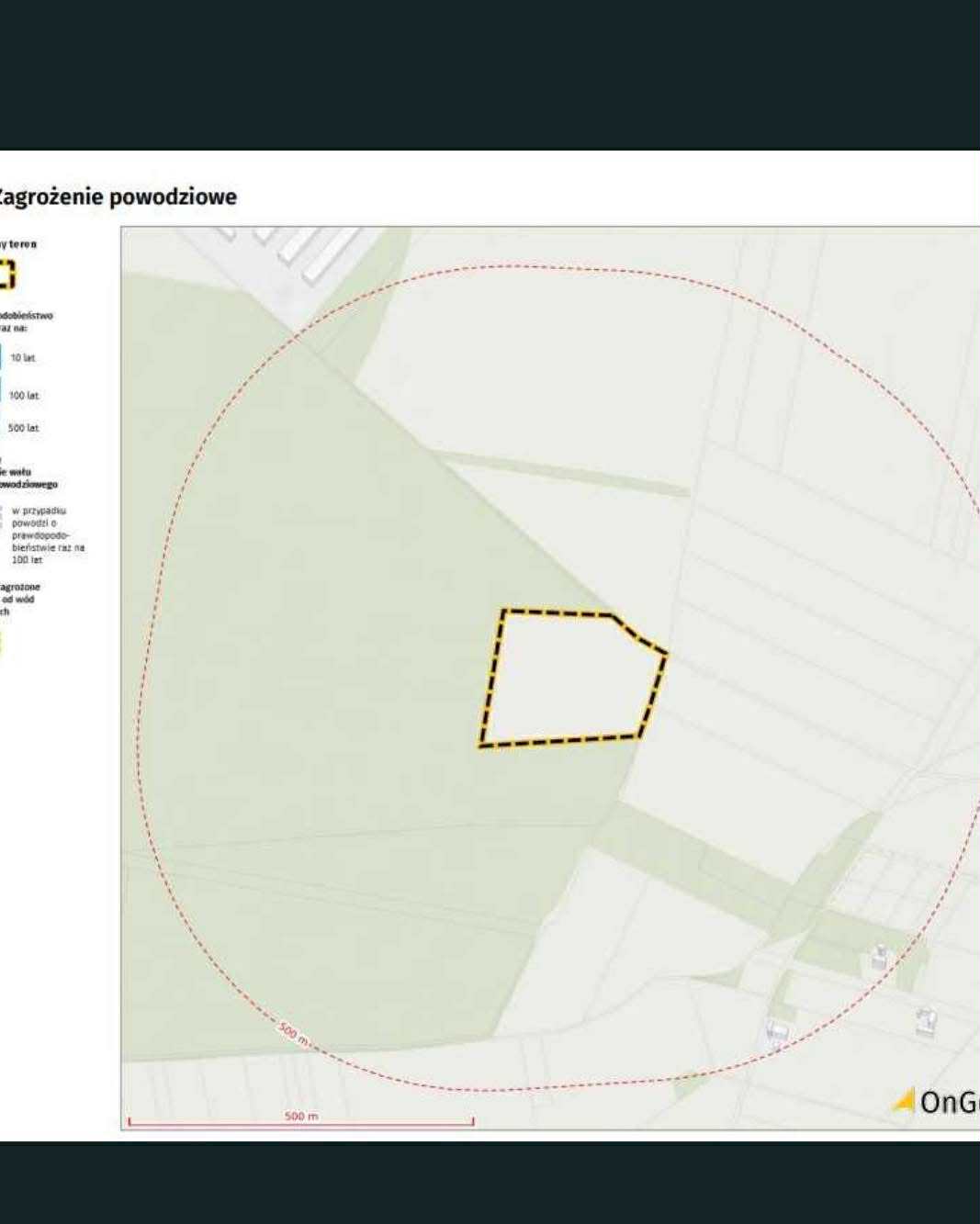Click the yellow swatch at legend bottom
This screenshot has height=1224, width=980.
point(1,643)
